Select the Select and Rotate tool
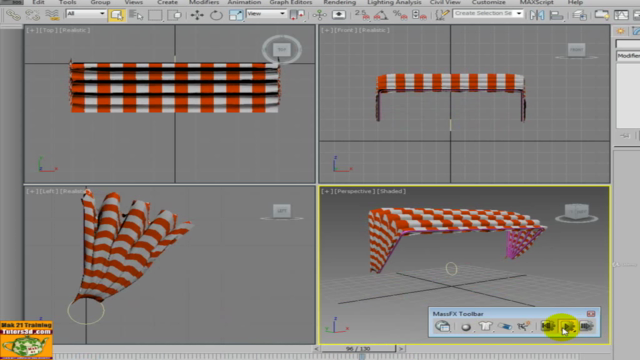This screenshot has width=640, height=360. (x=216, y=16)
